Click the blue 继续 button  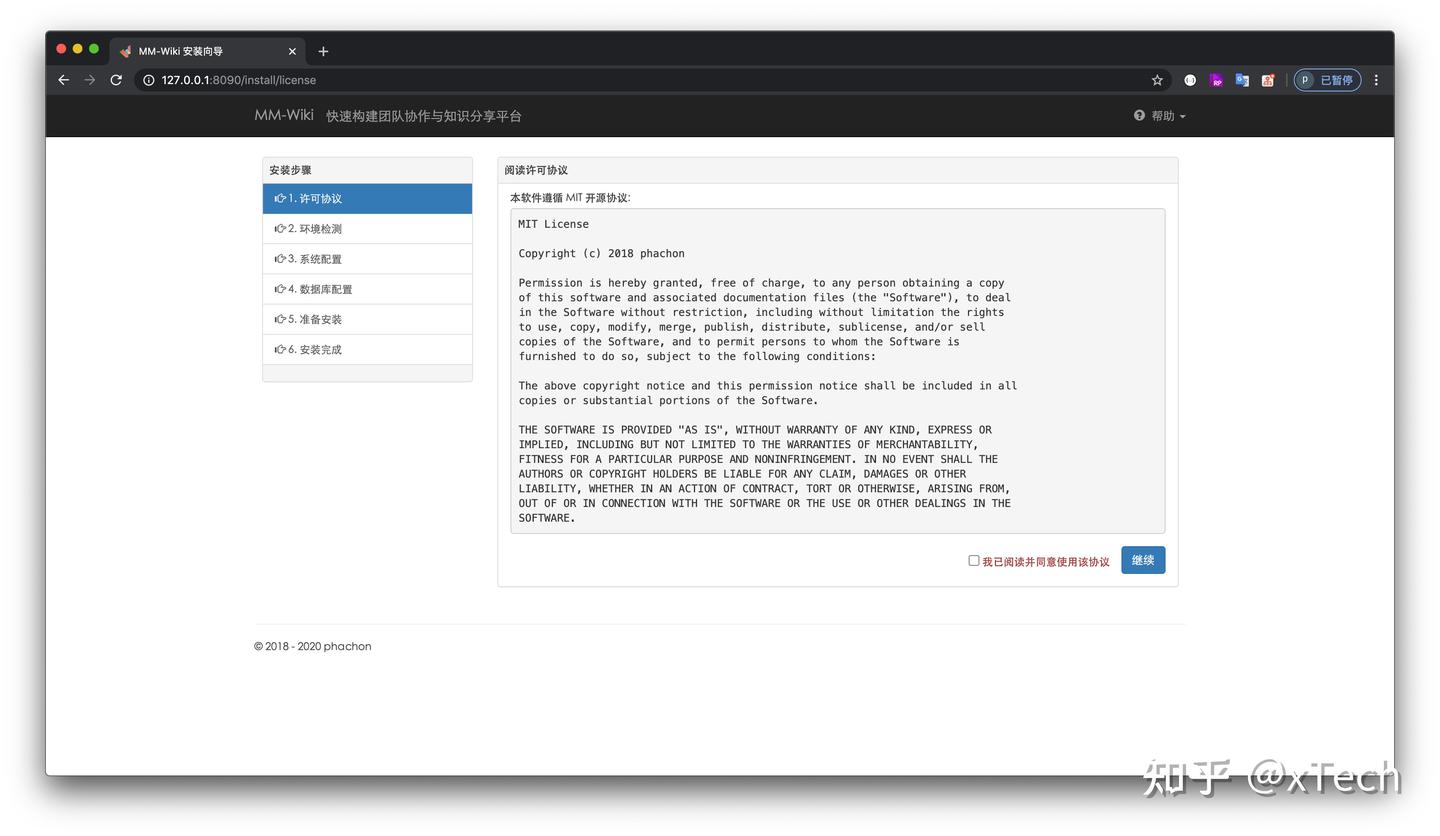[x=1143, y=560]
